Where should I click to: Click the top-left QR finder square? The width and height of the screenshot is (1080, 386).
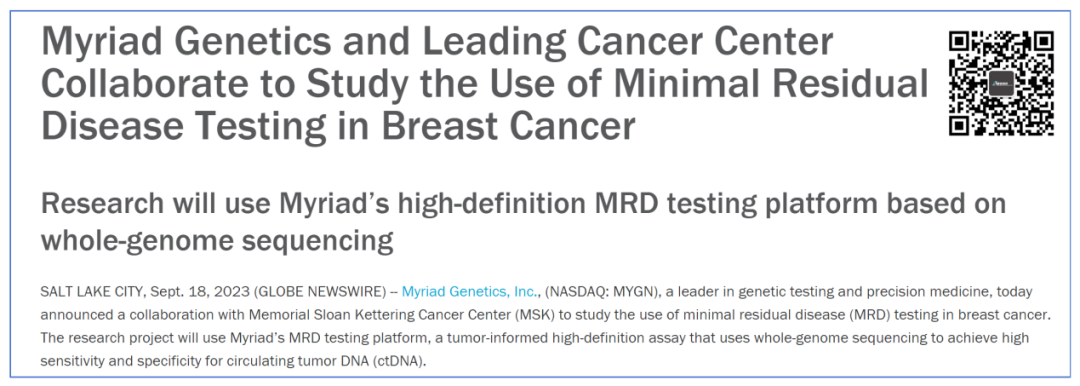pos(959,41)
